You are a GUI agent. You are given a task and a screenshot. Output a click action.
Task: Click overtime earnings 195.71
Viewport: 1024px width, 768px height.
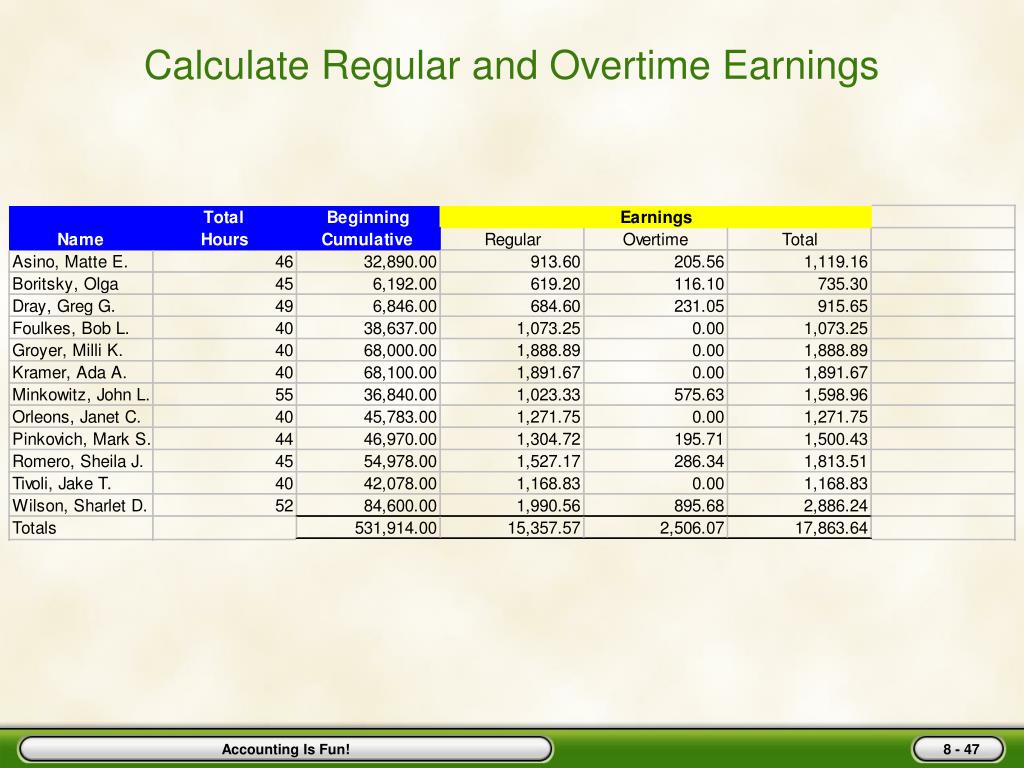tap(699, 440)
